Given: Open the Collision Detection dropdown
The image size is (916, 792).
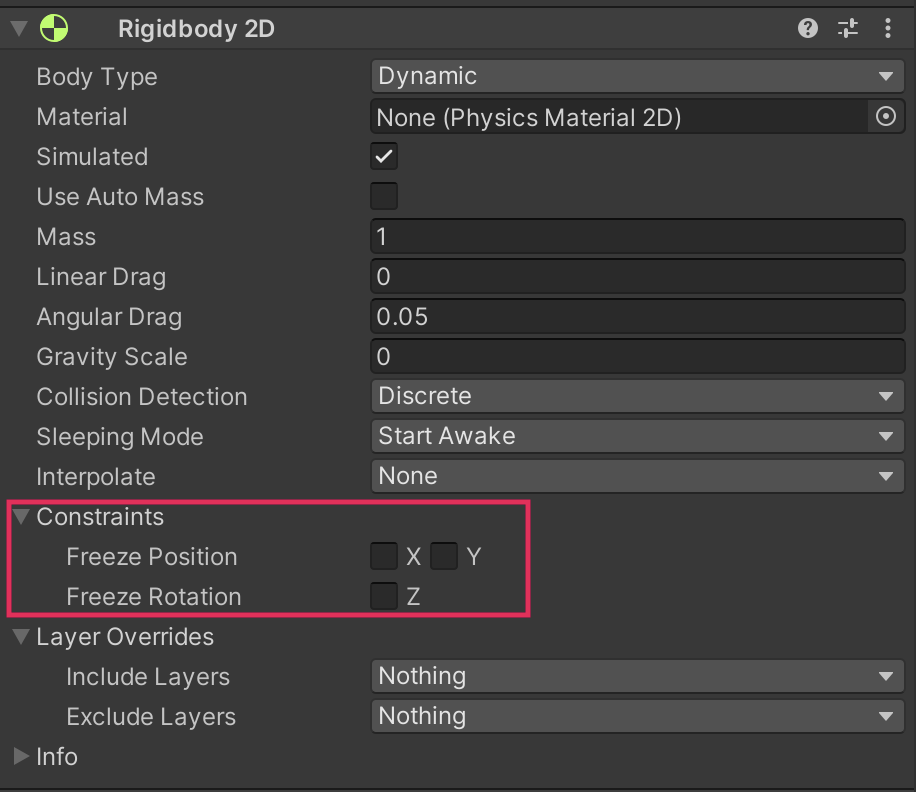Looking at the screenshot, I should click(637, 397).
